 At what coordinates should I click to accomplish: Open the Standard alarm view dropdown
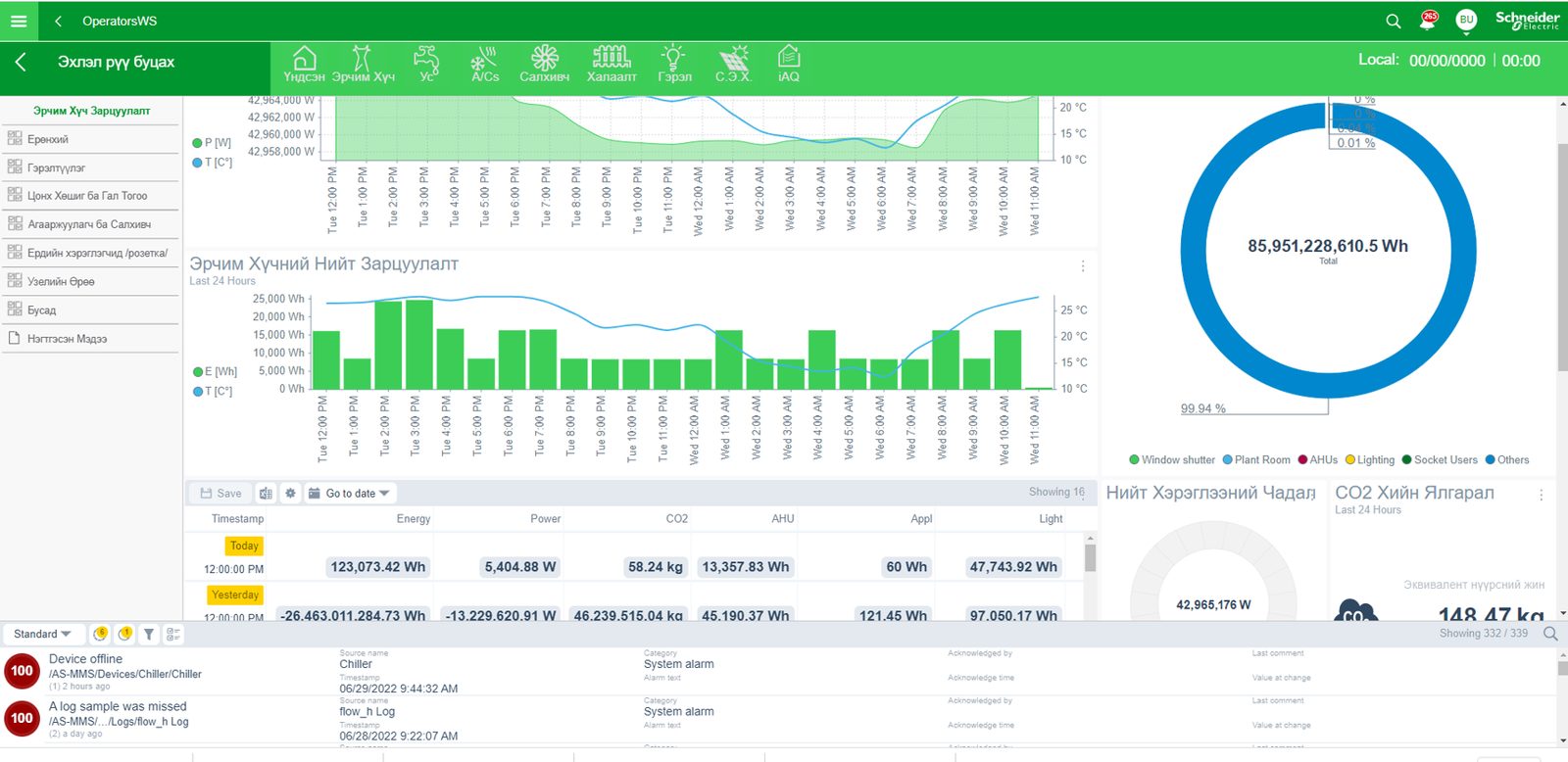point(43,634)
